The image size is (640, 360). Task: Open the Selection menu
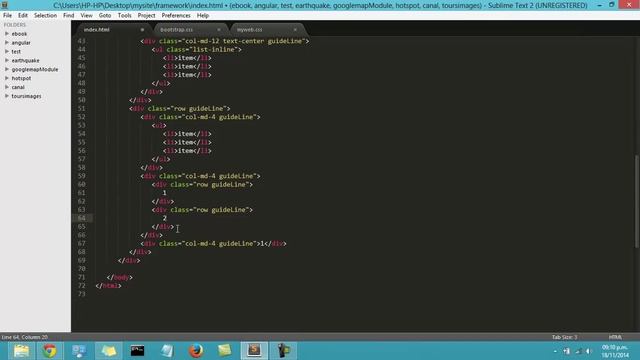point(45,16)
